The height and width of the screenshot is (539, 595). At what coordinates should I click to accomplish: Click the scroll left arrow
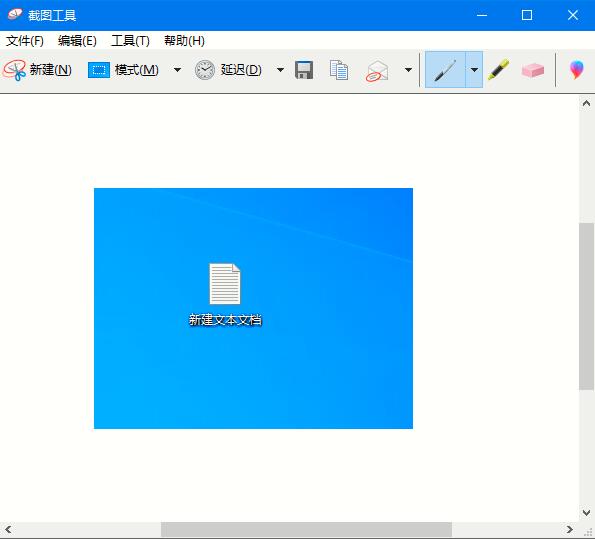pos(8,530)
